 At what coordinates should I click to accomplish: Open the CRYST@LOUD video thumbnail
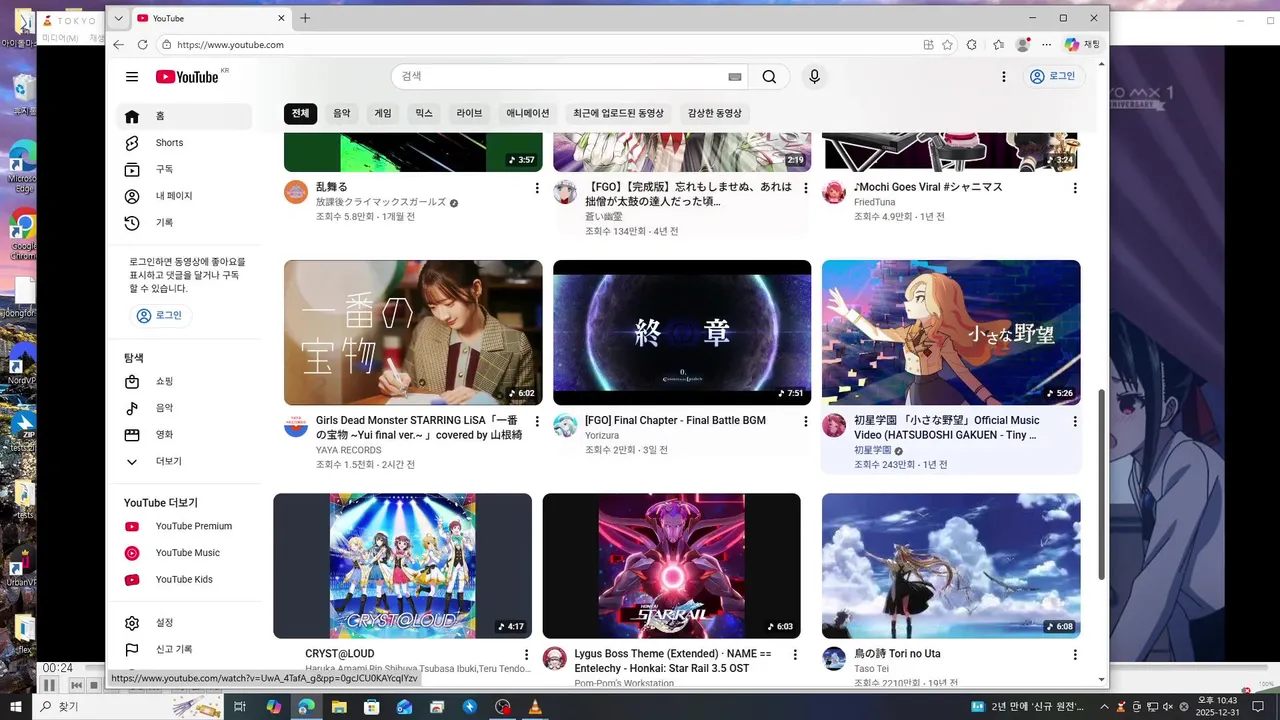[x=403, y=566]
